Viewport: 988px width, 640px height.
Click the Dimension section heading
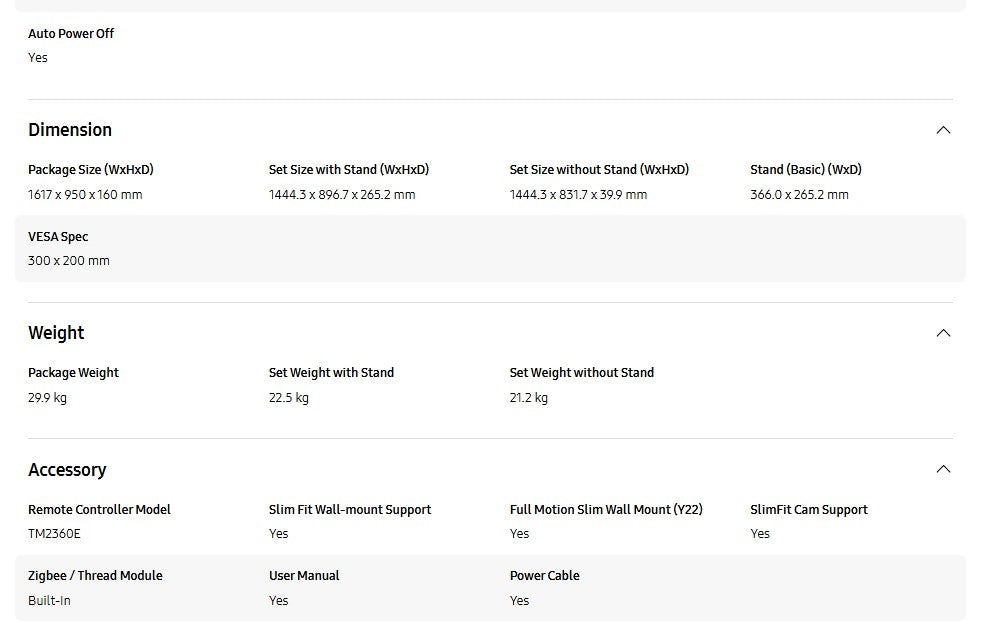[x=70, y=130]
